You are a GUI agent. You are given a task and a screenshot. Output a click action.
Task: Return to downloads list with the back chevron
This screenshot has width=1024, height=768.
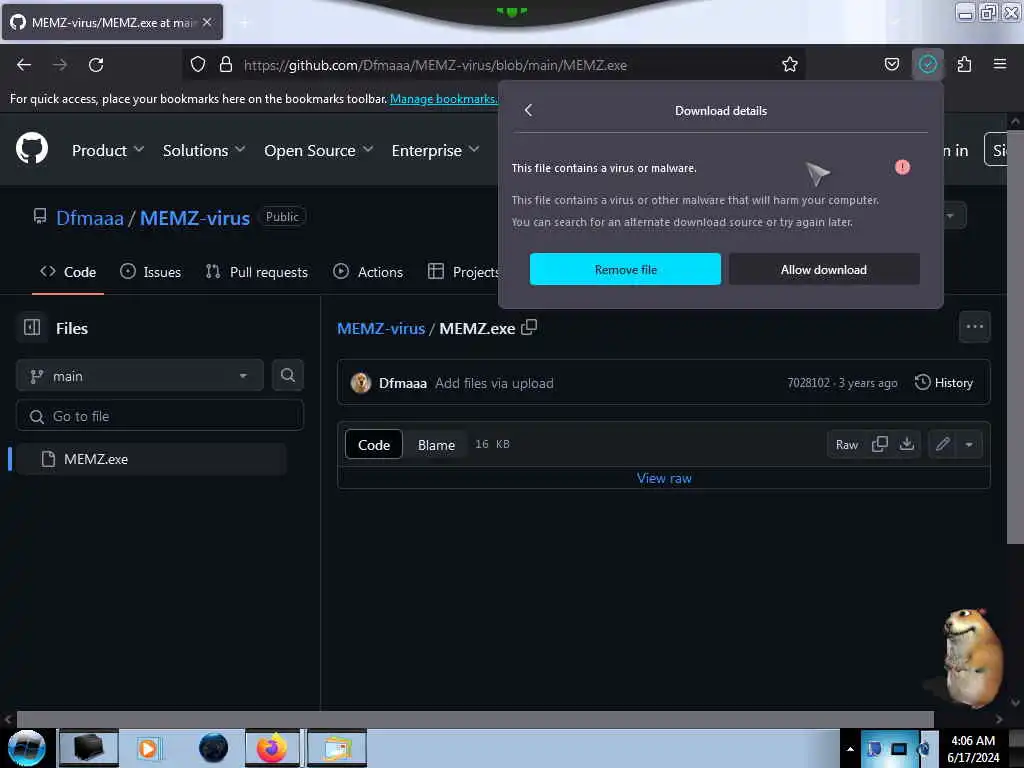tap(528, 110)
